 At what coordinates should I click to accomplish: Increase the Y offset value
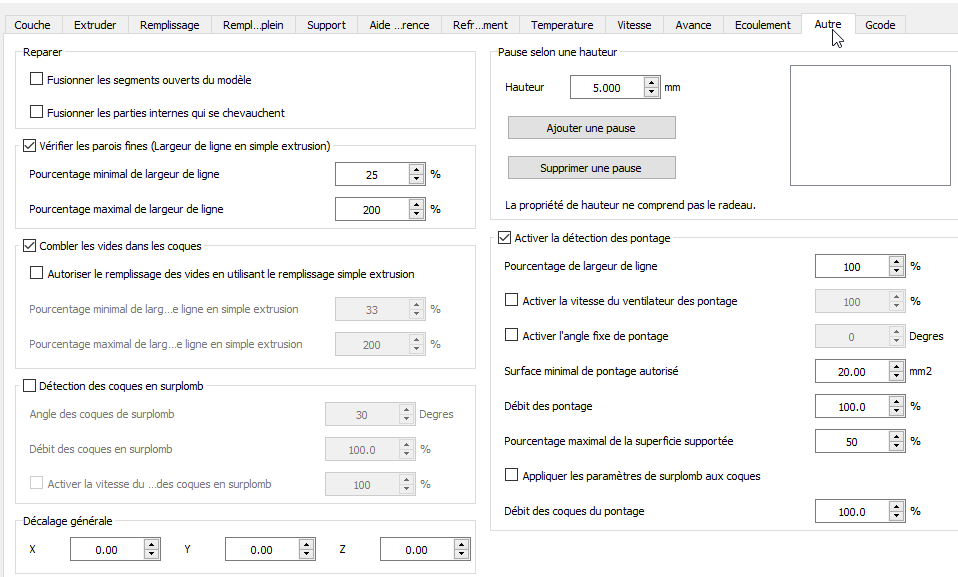307,544
